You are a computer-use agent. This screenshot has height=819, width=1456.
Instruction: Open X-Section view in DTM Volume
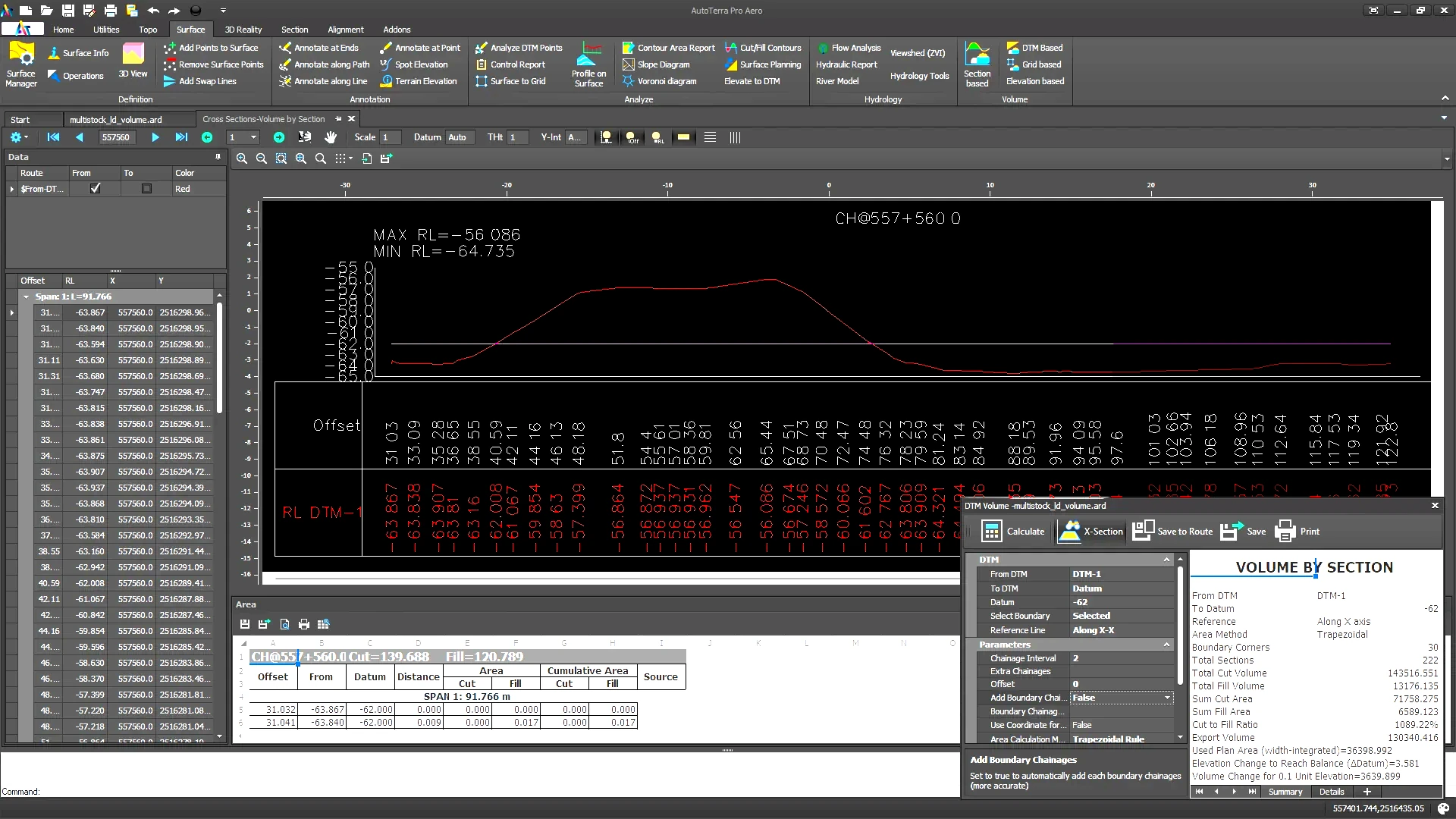(x=1090, y=532)
